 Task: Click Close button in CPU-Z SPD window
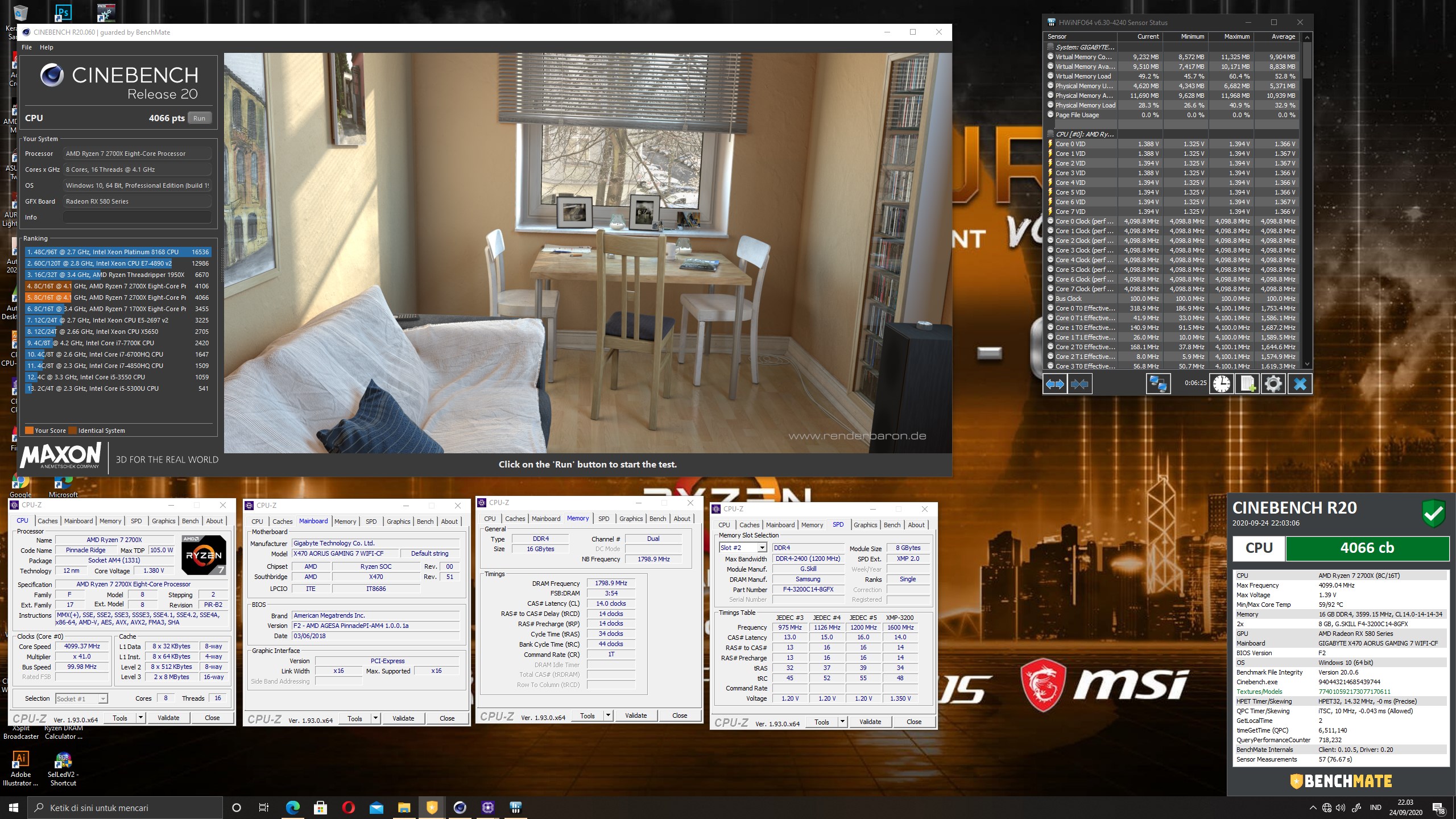[914, 722]
